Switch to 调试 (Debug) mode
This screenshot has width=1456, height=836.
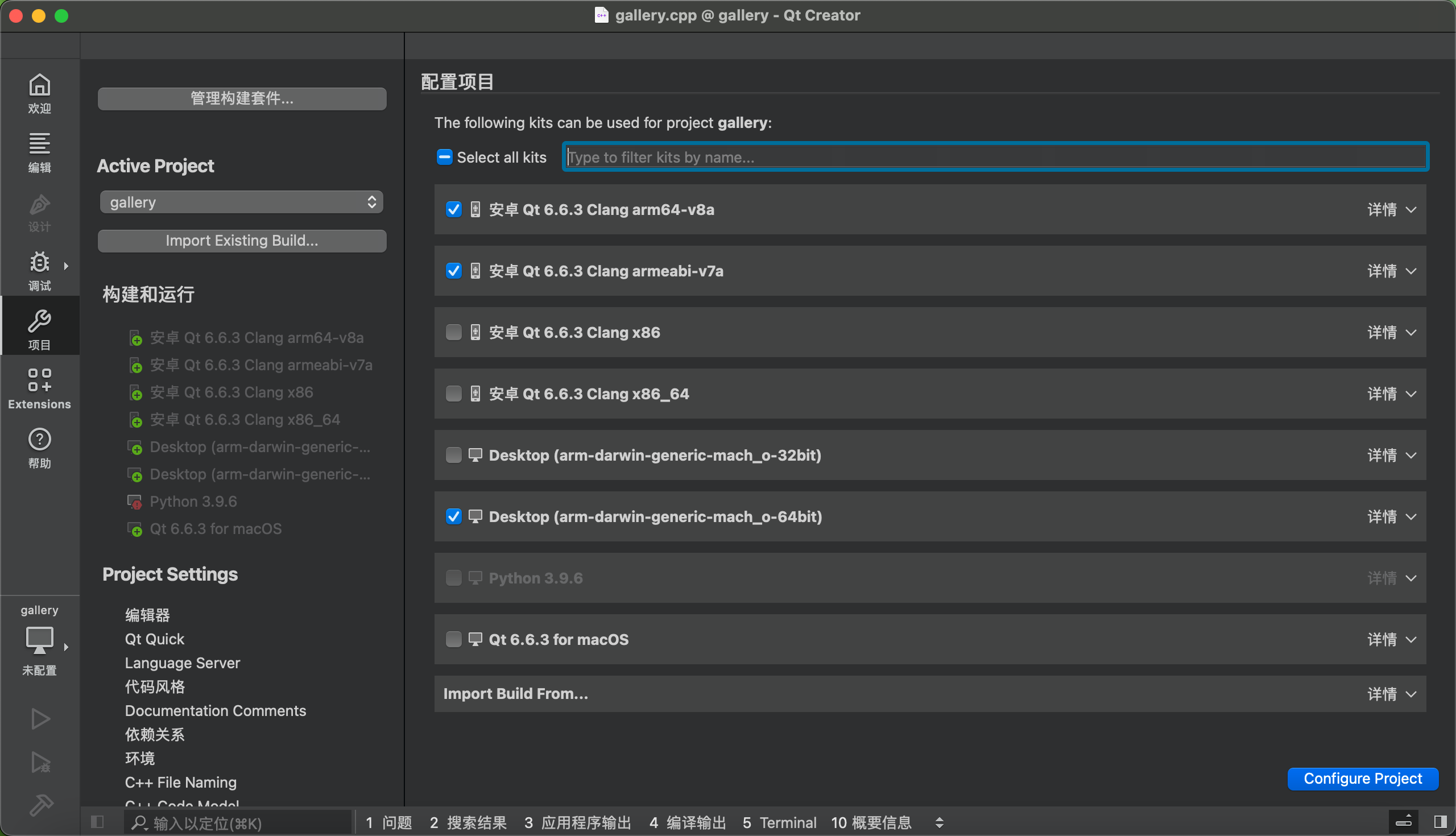(x=39, y=272)
